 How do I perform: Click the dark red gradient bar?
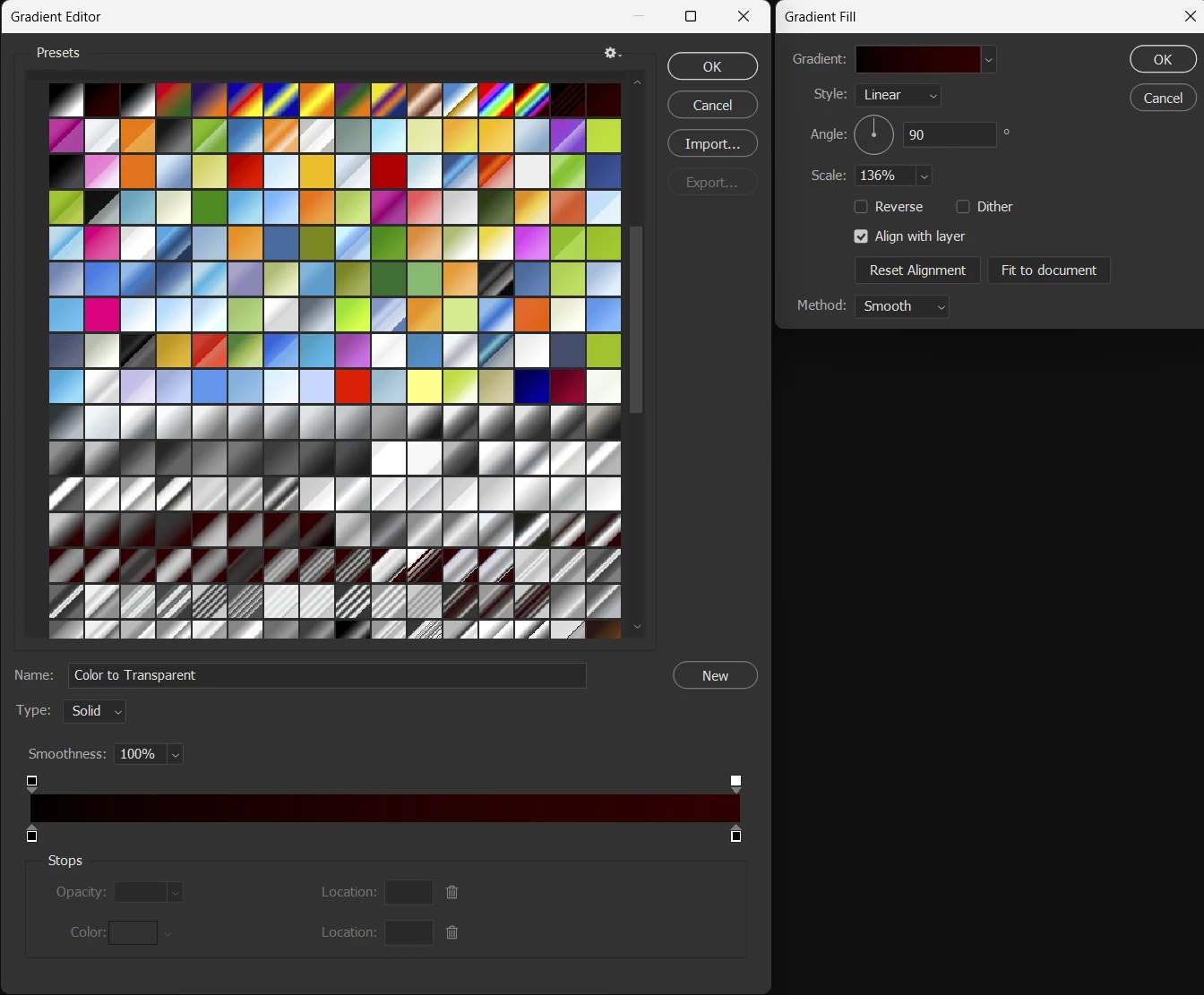tap(385, 808)
